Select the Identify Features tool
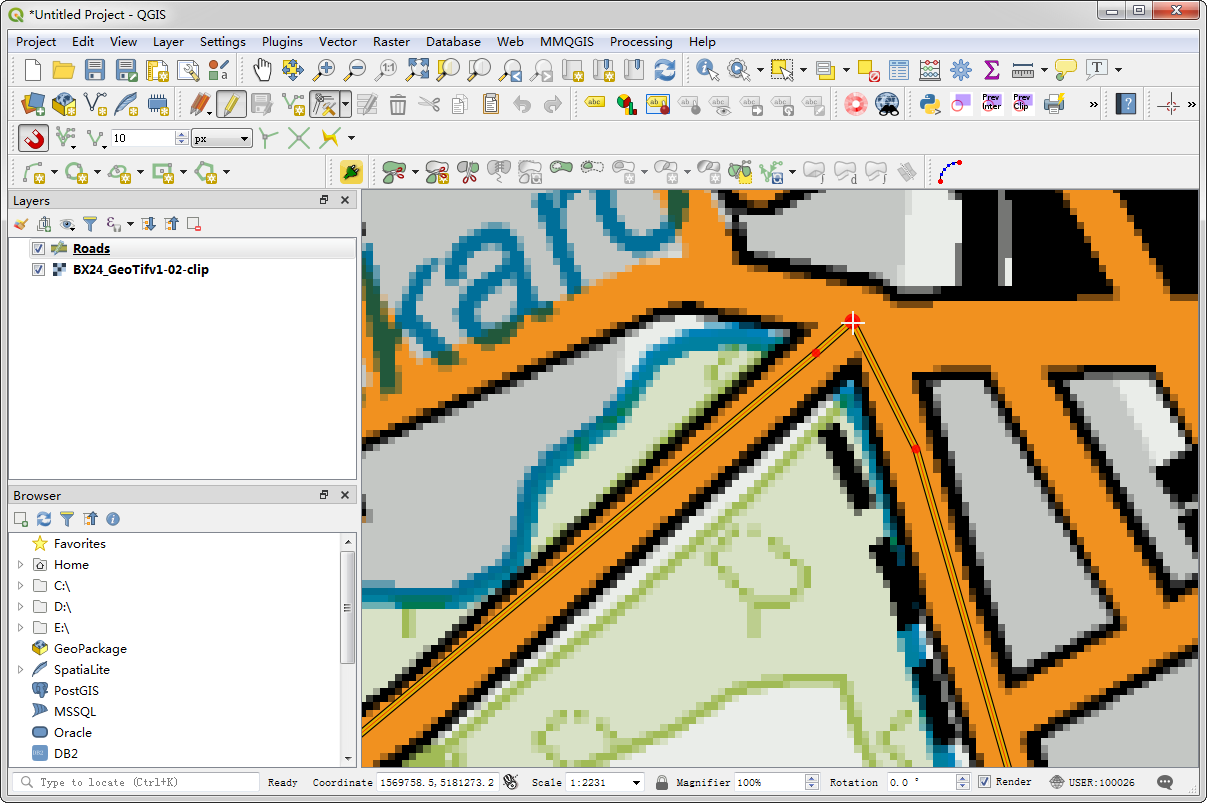1207x803 pixels. point(708,70)
